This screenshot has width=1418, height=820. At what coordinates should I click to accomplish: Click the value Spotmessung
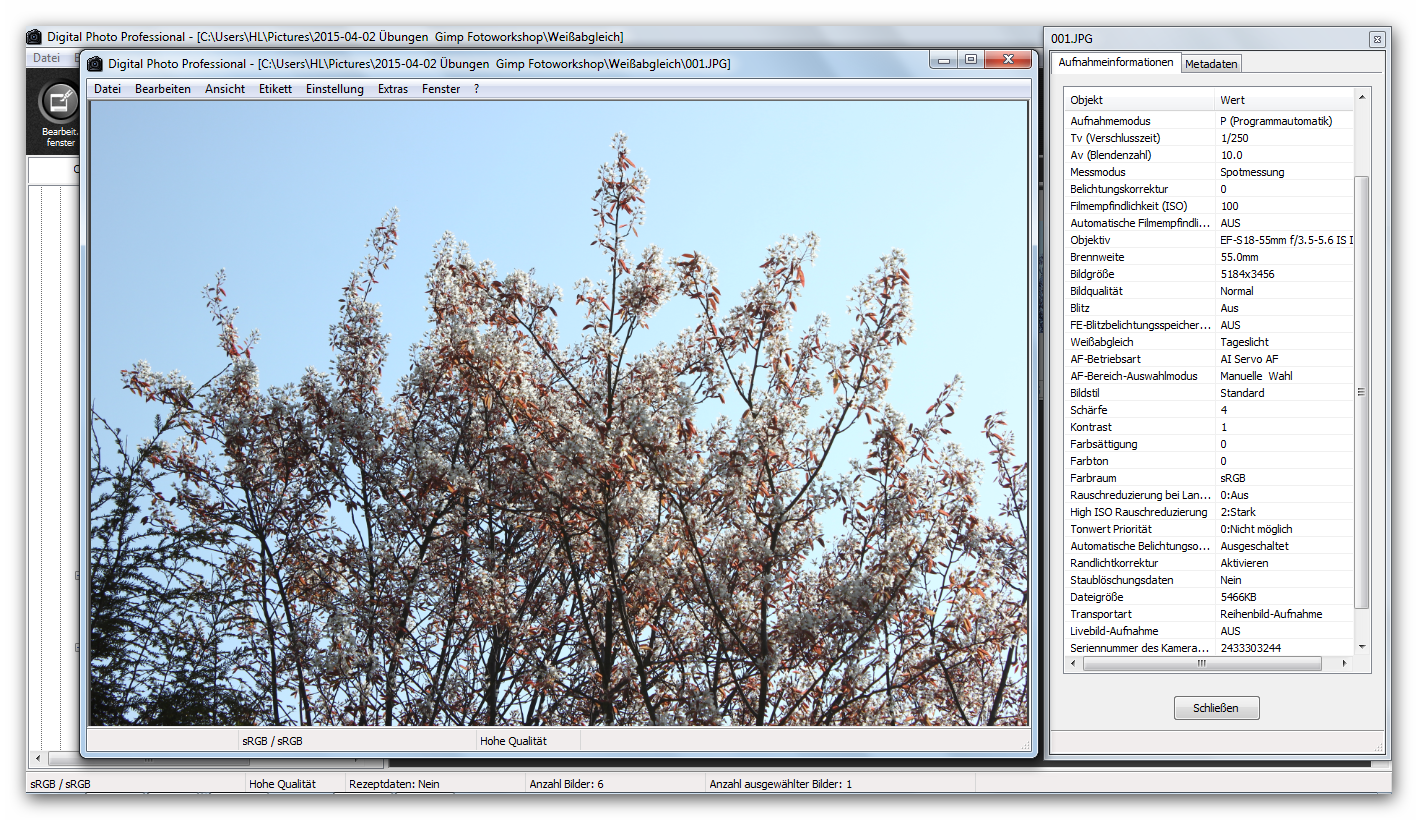(1252, 172)
